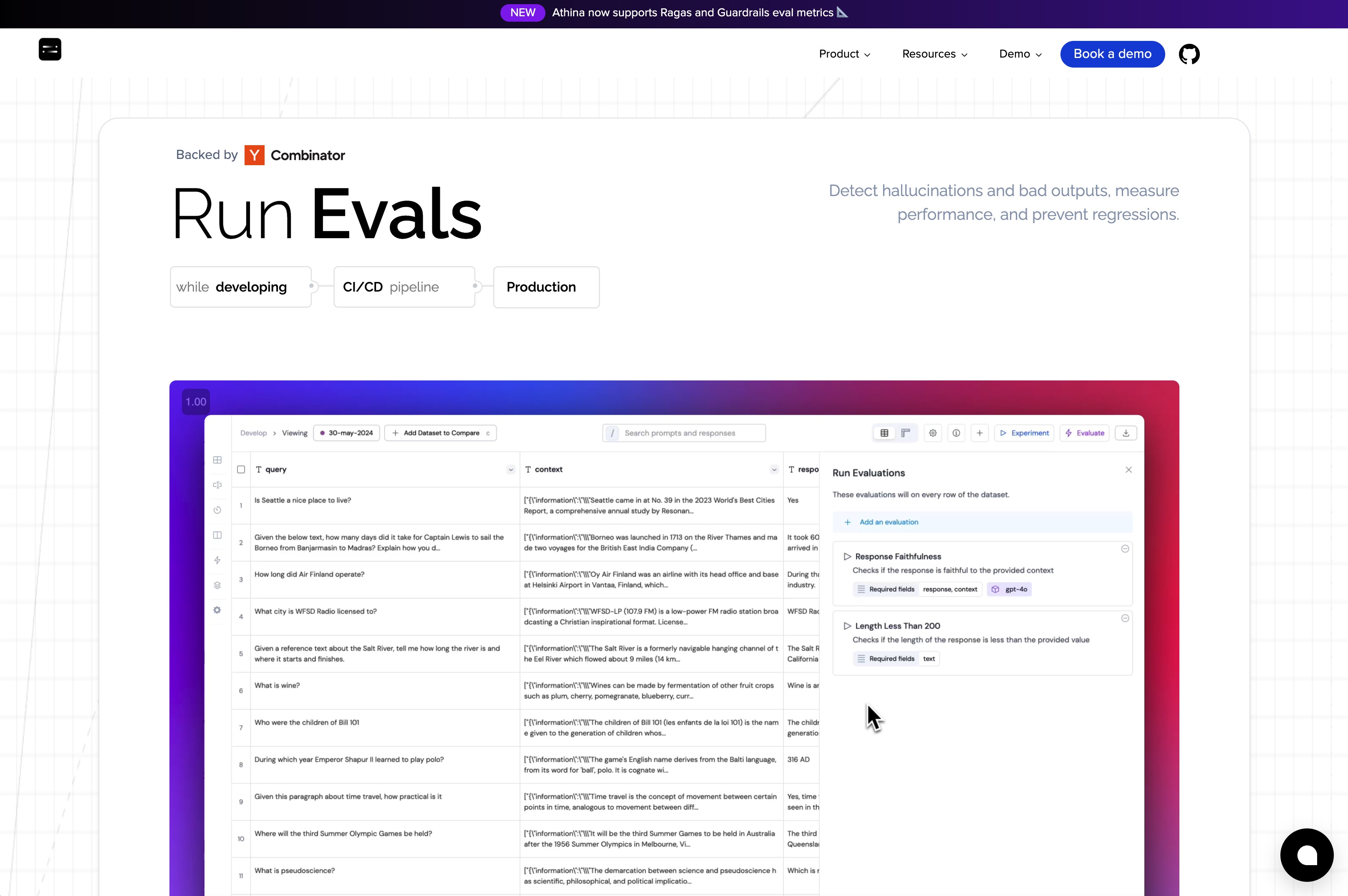Click the datasets grid icon in sidebar

(x=217, y=460)
